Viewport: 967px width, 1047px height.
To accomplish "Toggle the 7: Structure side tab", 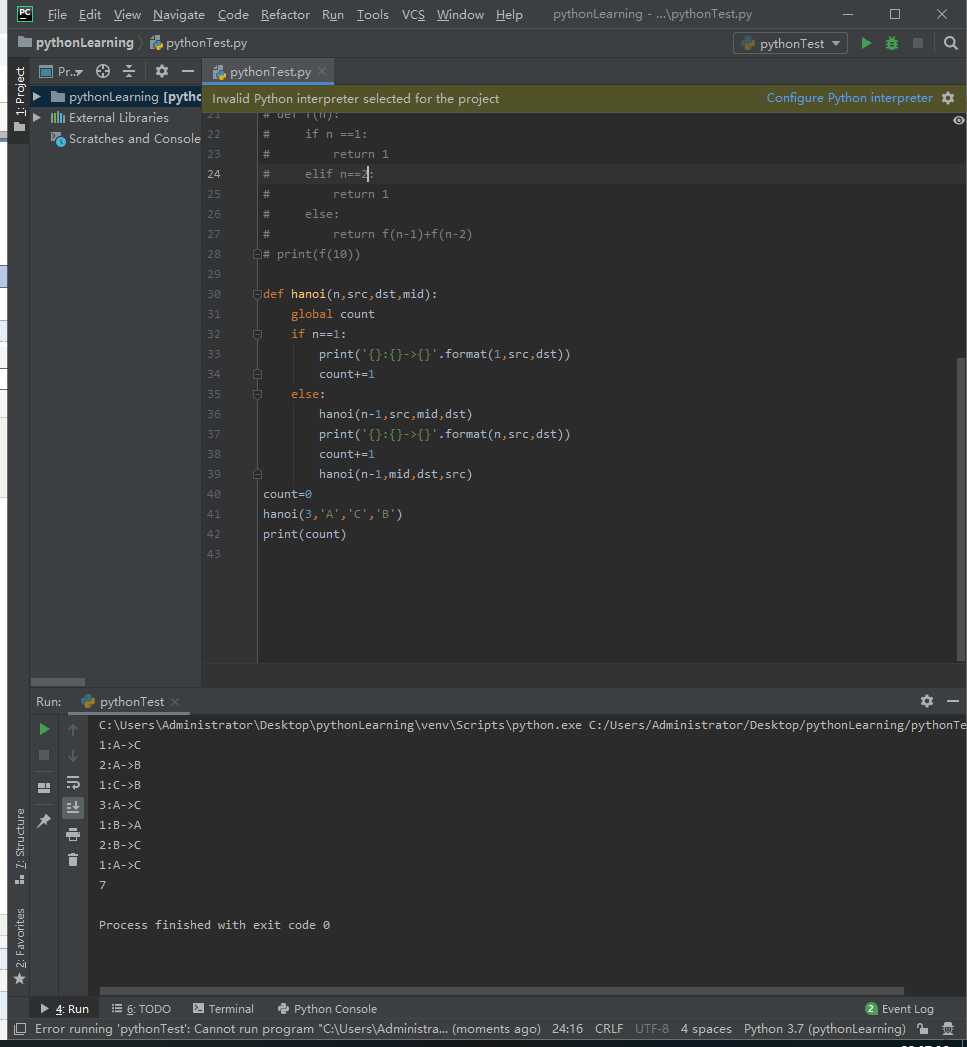I will (x=19, y=847).
